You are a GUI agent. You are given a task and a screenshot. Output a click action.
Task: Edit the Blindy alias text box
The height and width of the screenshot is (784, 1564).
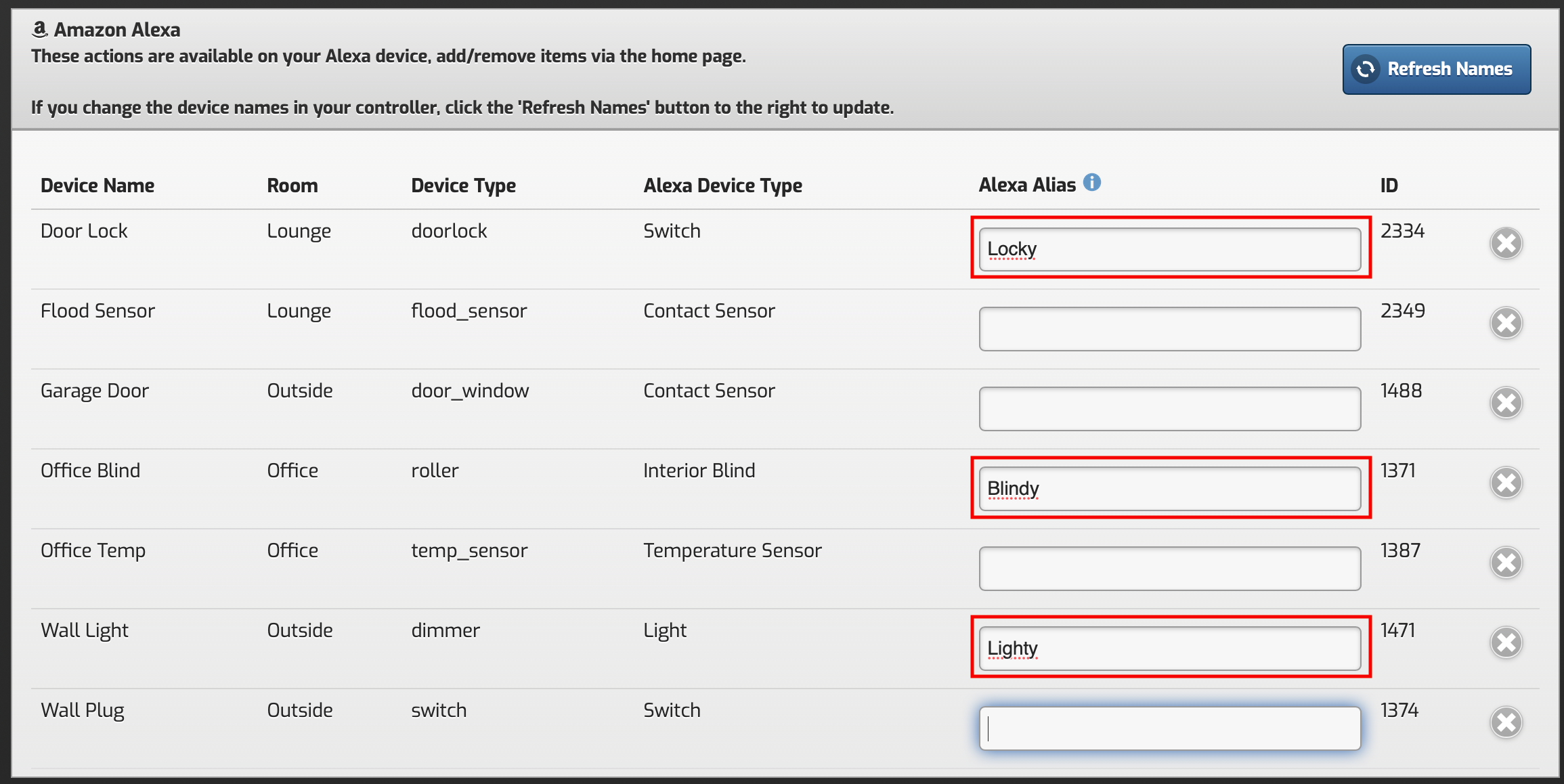[x=1169, y=489]
